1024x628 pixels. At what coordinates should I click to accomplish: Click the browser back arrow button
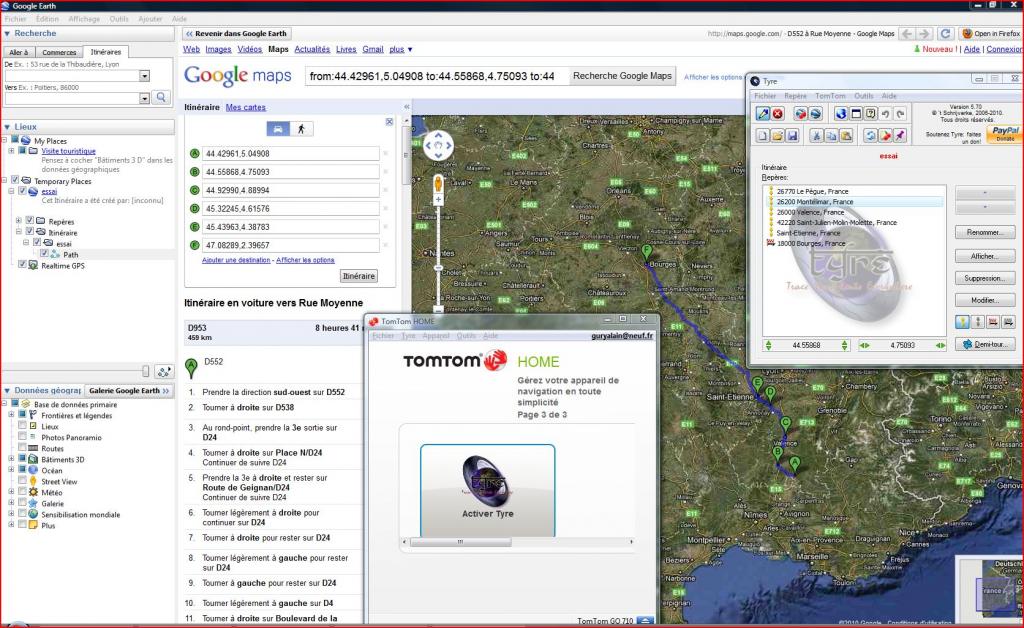click(x=906, y=33)
